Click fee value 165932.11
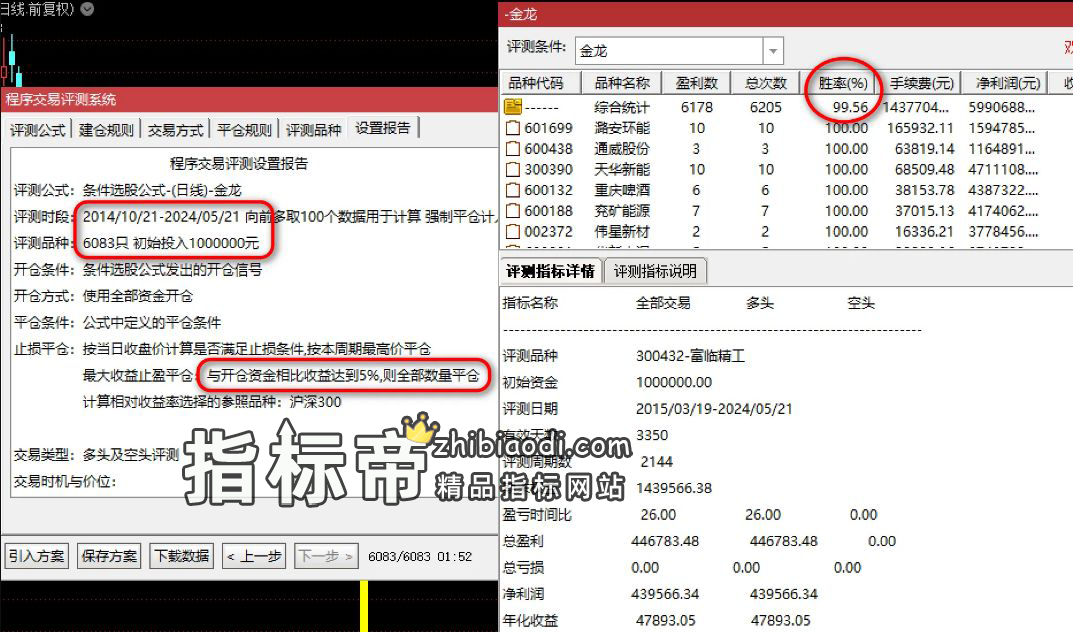Image resolution: width=1073 pixels, height=632 pixels. 920,128
